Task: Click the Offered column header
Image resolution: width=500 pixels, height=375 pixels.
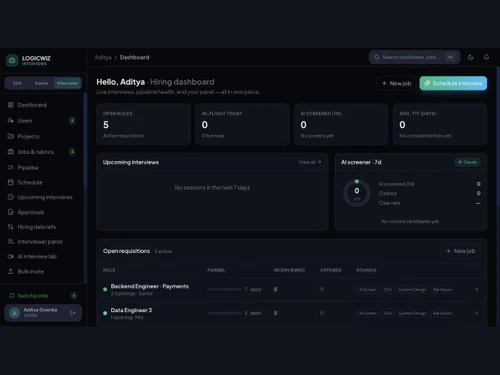Action: (331, 270)
